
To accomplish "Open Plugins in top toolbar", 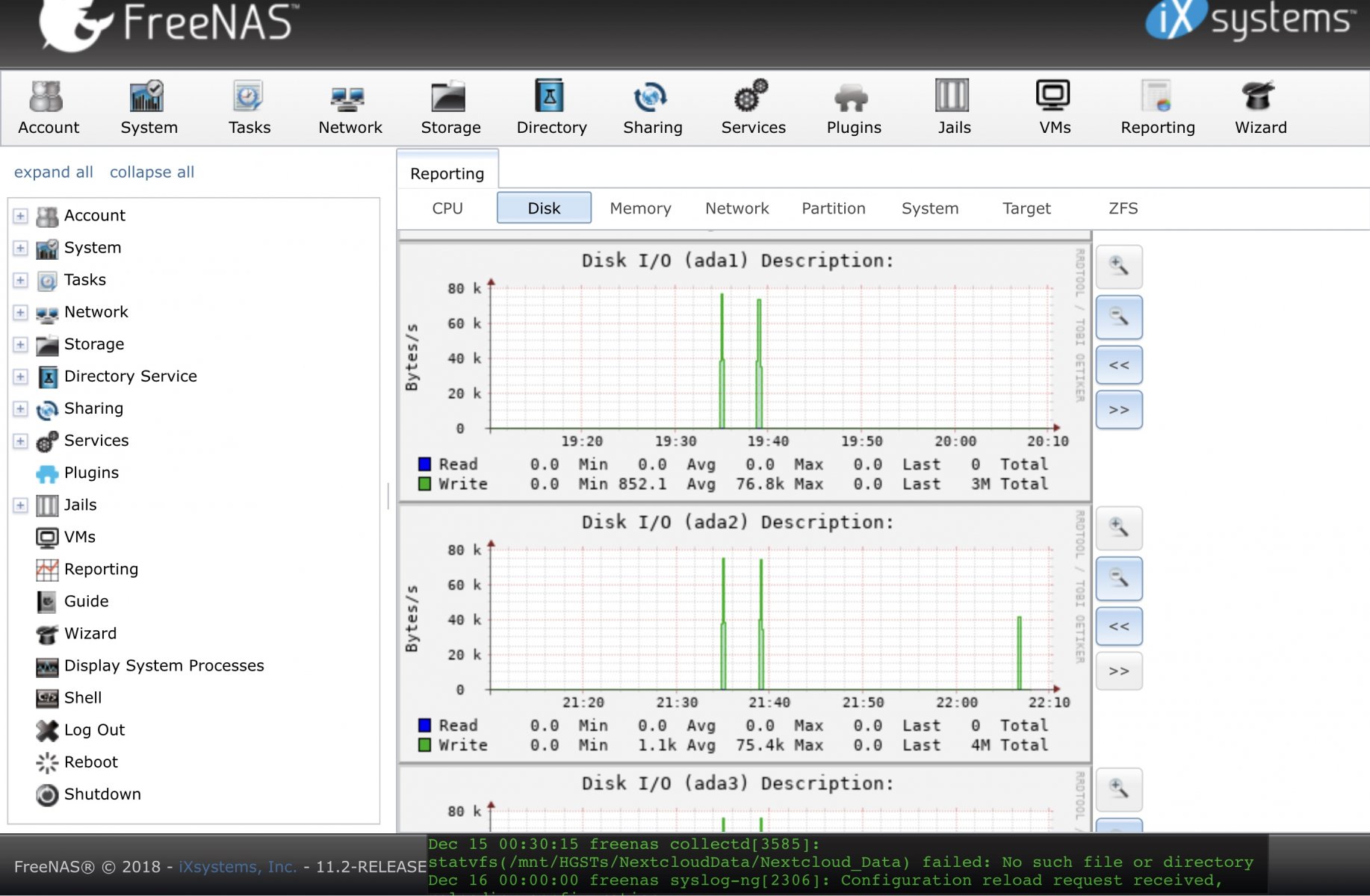I will pyautogui.click(x=854, y=108).
